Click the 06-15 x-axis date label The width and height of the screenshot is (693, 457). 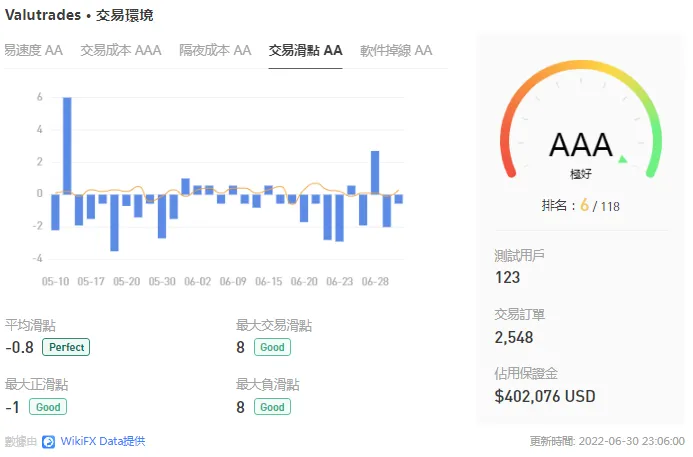pos(269,282)
